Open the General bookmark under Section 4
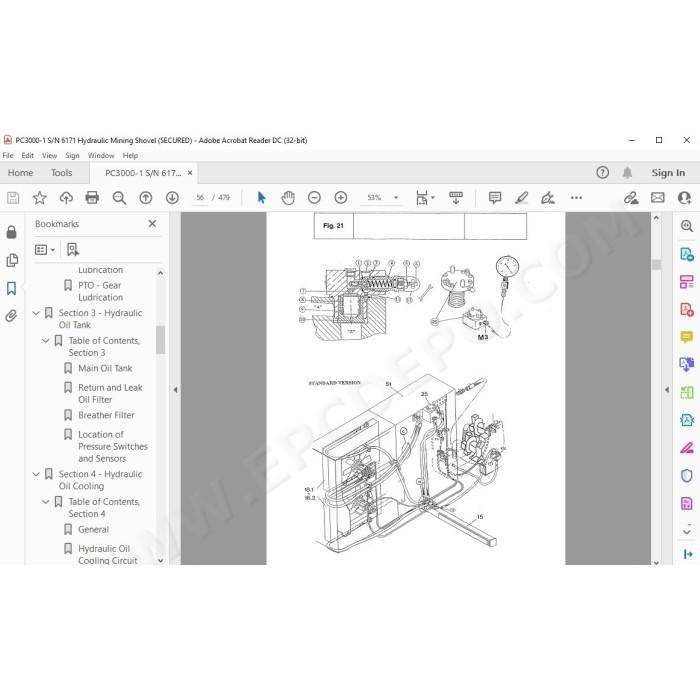 pos(93,529)
